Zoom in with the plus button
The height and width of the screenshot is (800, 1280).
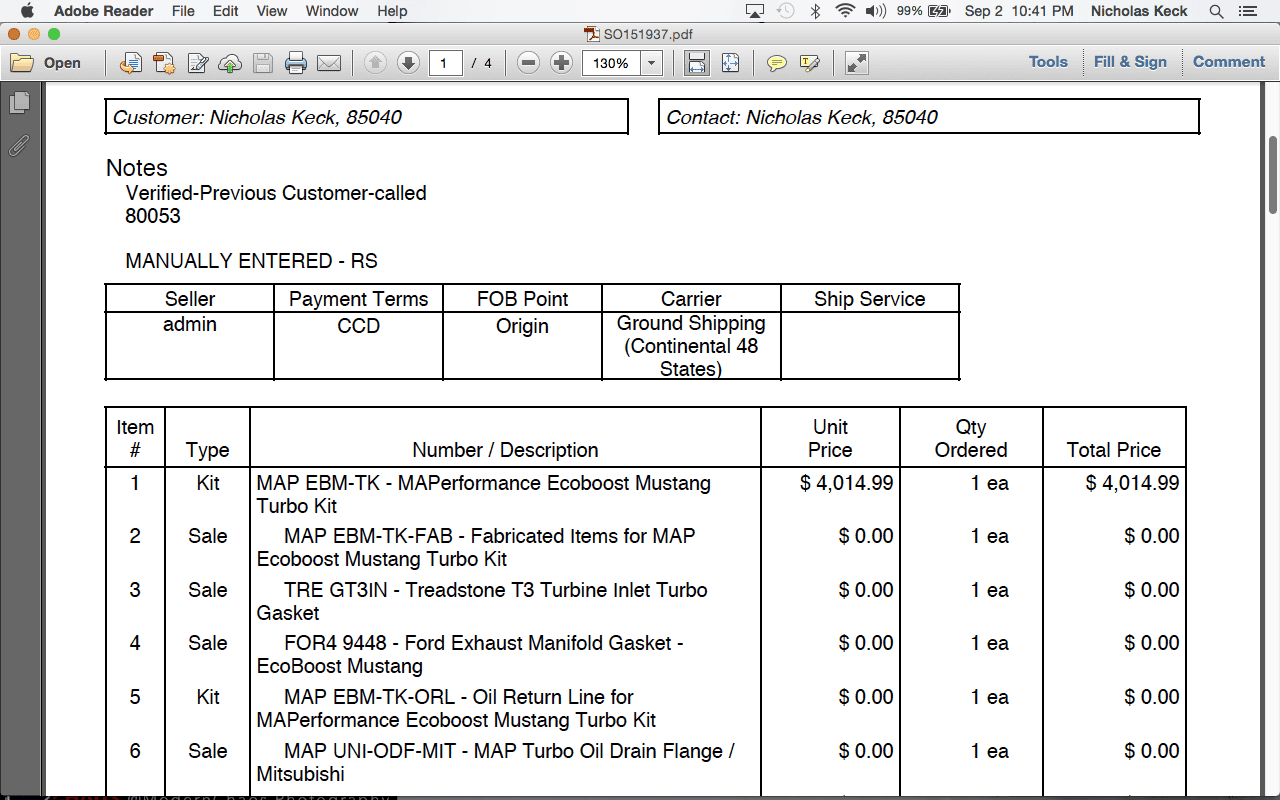pos(562,63)
